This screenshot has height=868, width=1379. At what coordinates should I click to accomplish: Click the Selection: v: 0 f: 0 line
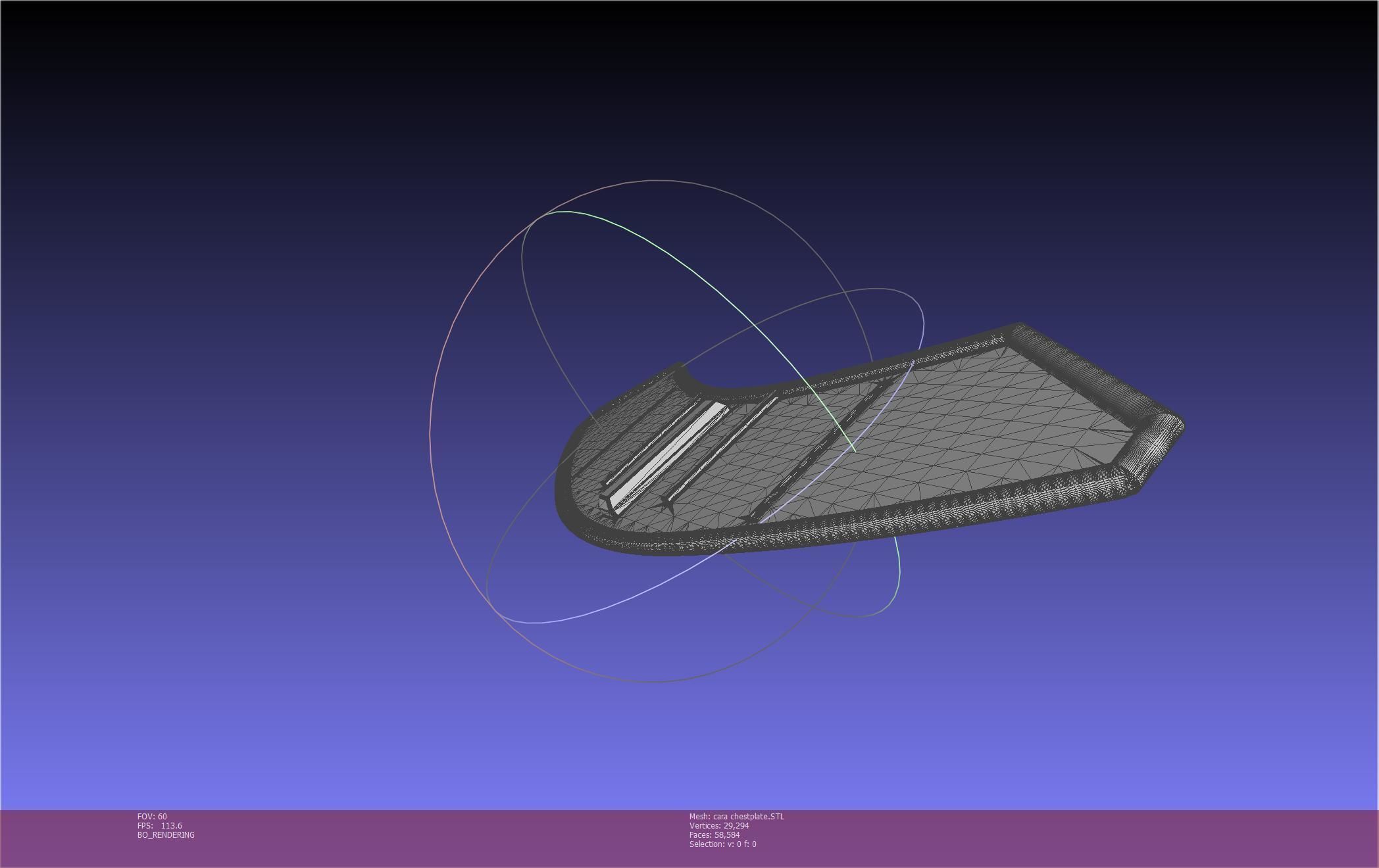coord(722,844)
